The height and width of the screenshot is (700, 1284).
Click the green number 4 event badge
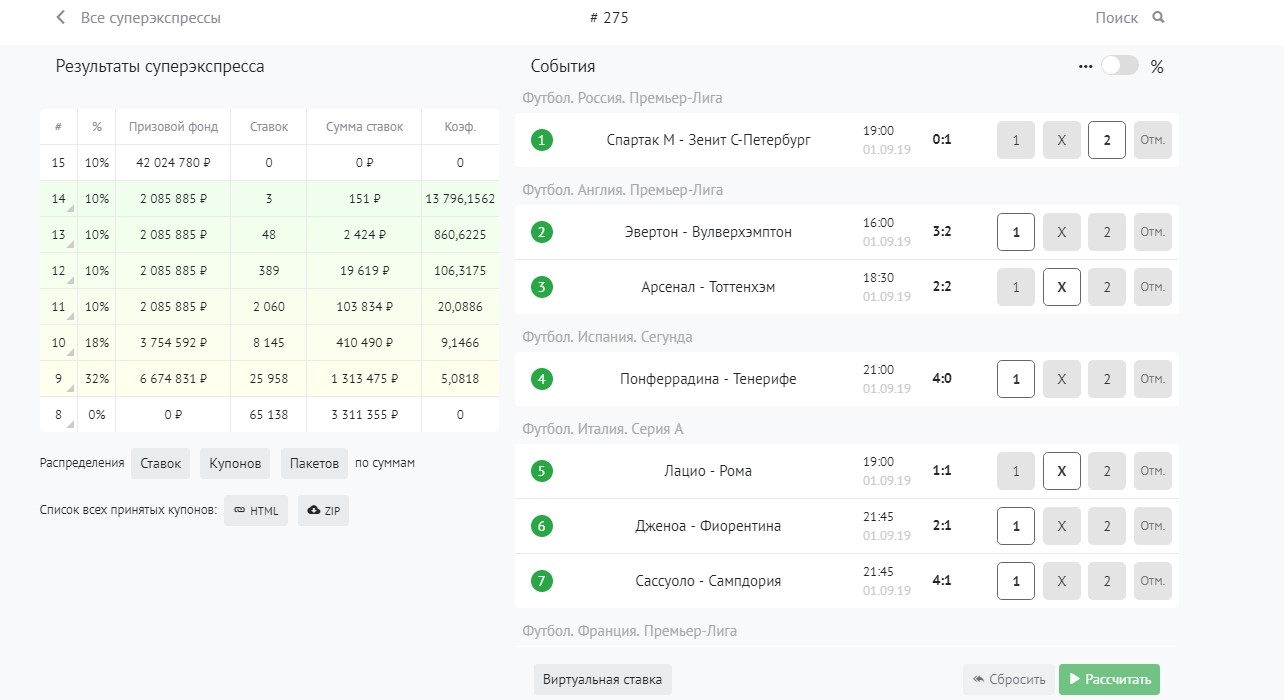542,379
